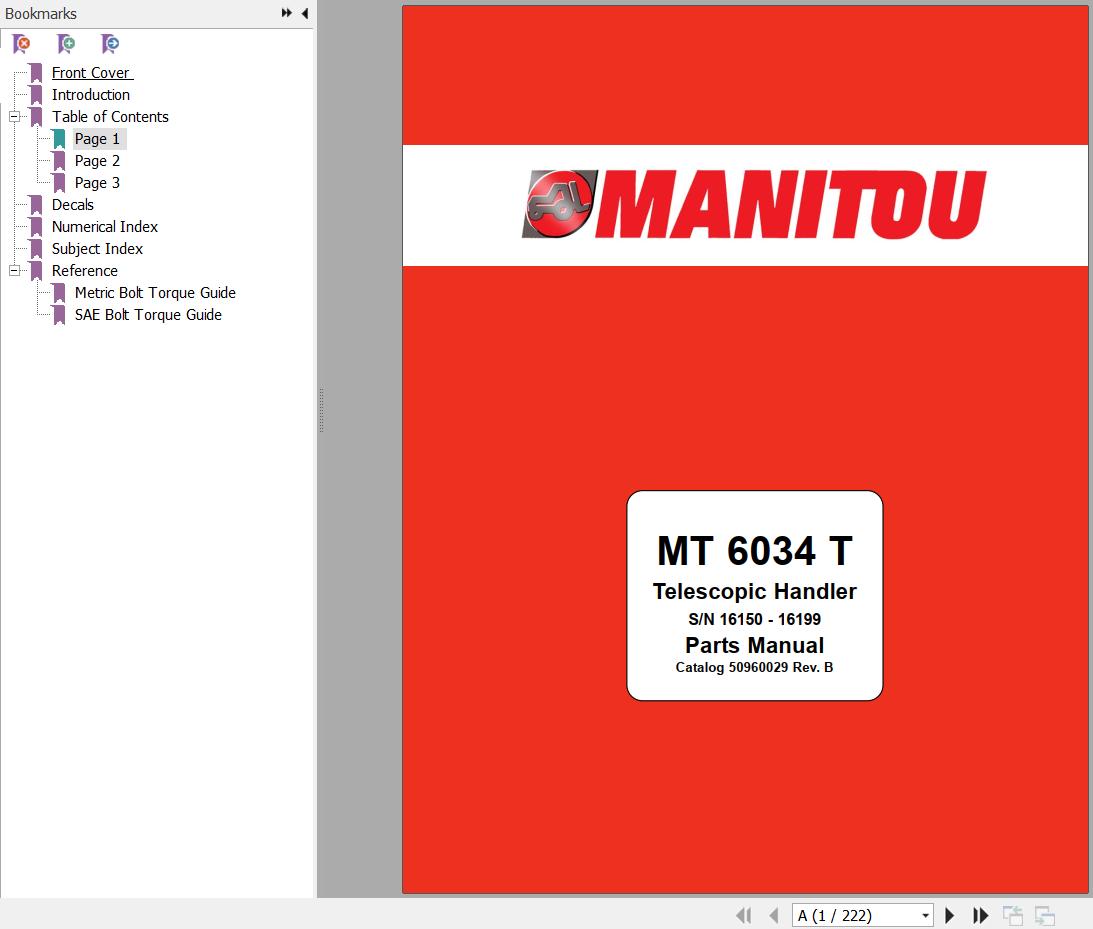The image size is (1093, 929).
Task: Click the Manitou logo on the cover page
Action: 754,204
